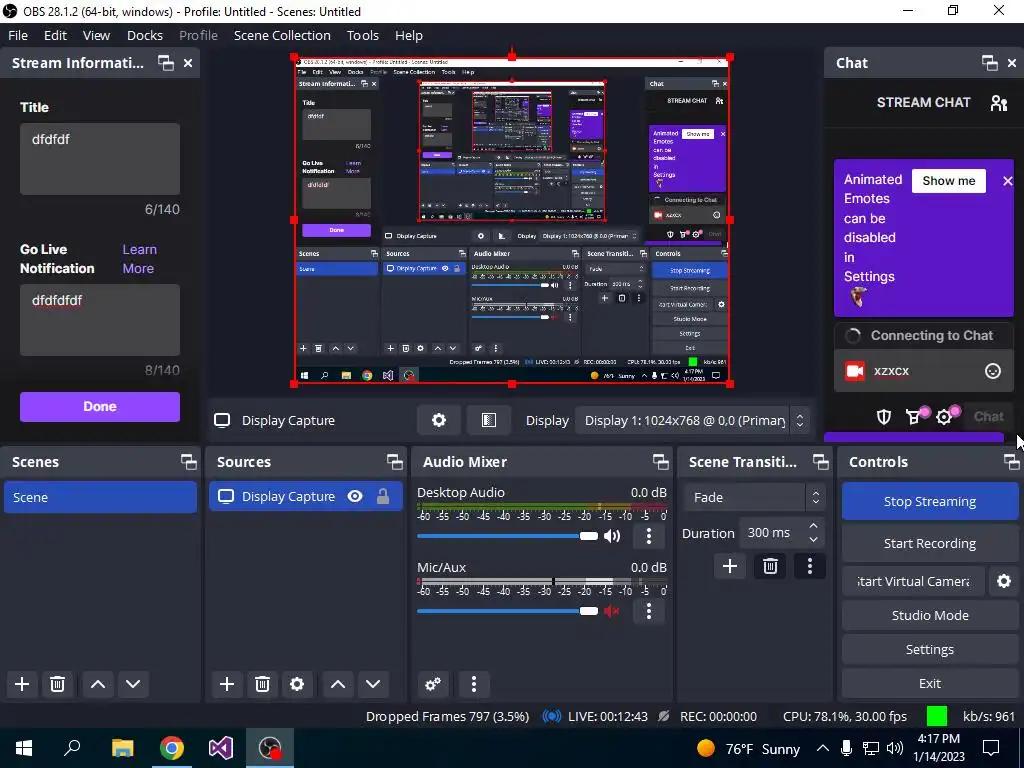1024x768 pixels.
Task: Open Windows Start menu
Action: click(x=24, y=748)
